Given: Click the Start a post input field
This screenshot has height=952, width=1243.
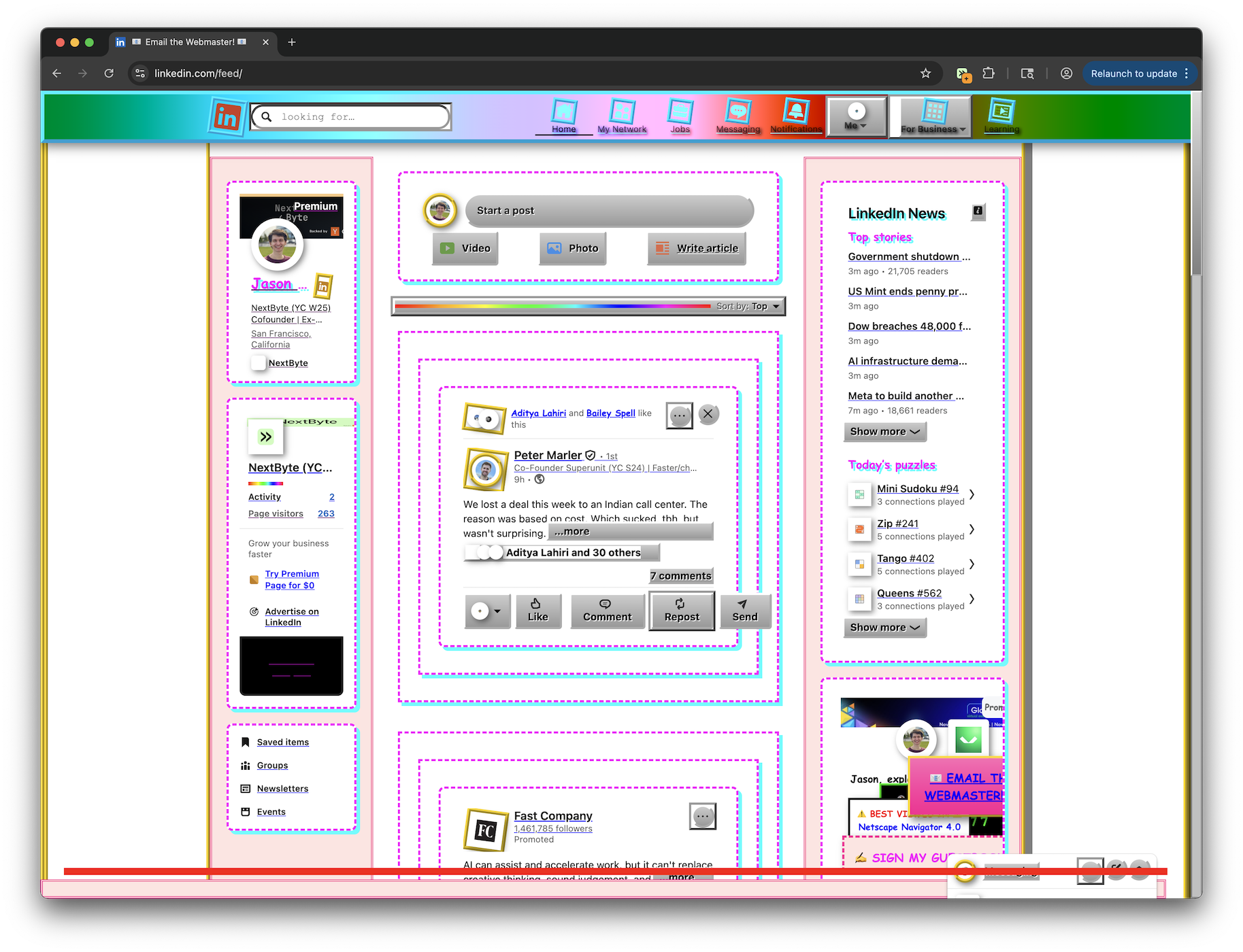Looking at the screenshot, I should pos(609,211).
